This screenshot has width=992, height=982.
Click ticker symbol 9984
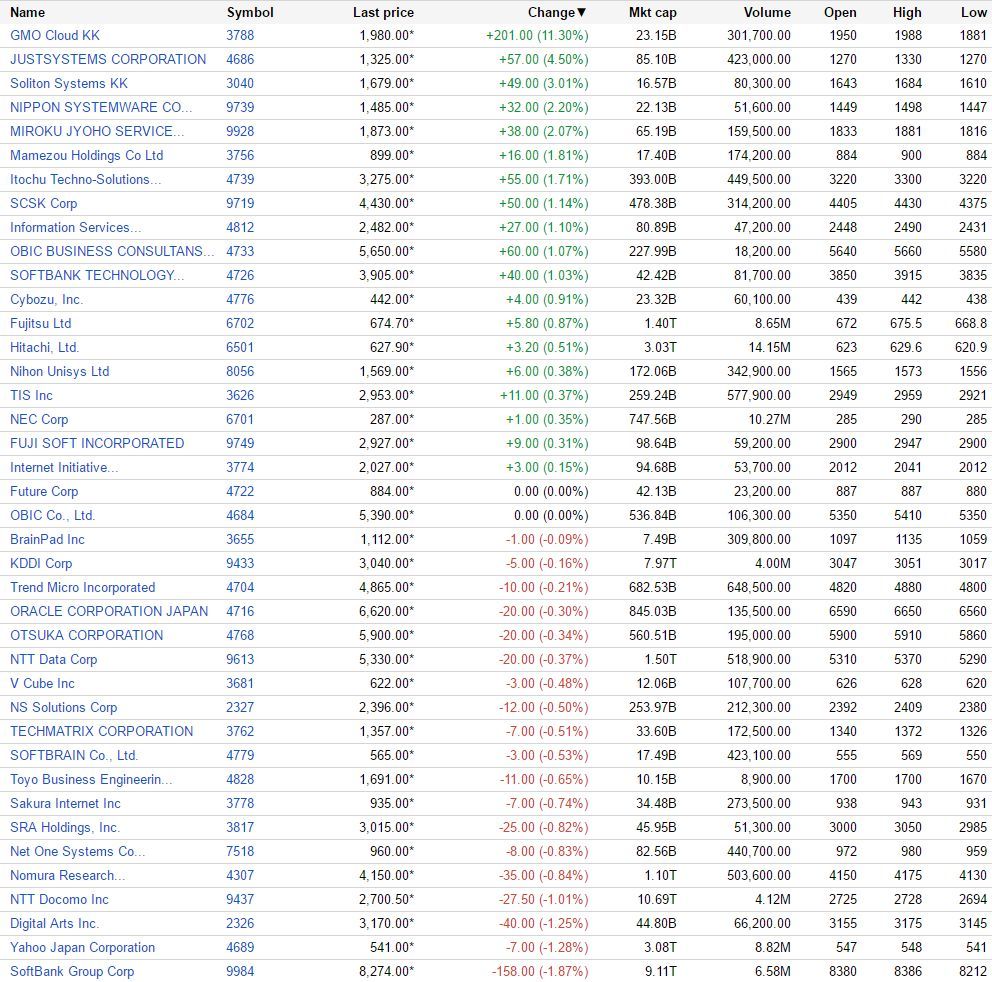(240, 973)
